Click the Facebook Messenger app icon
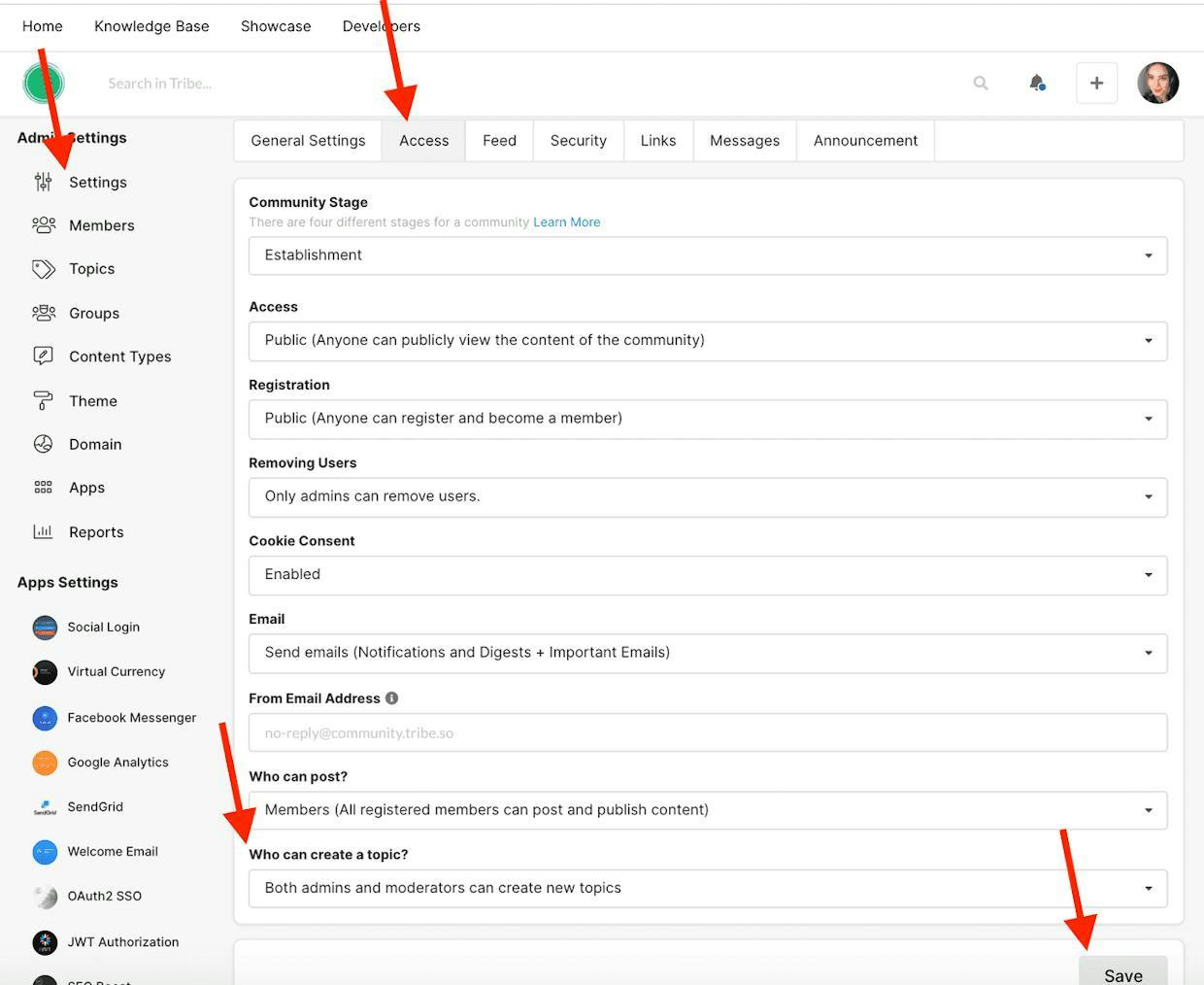This screenshot has width=1204, height=985. [45, 718]
